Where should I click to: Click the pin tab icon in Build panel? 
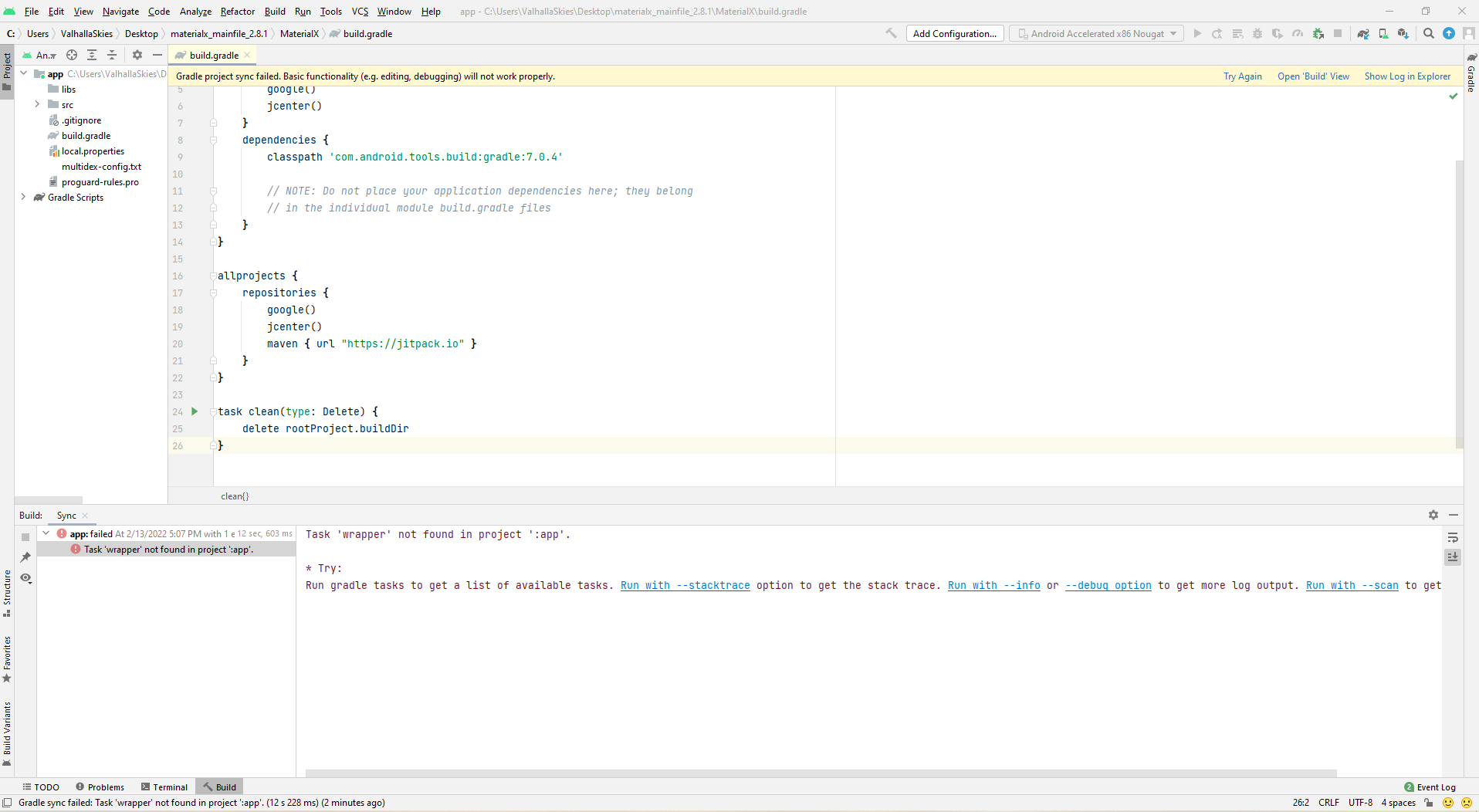coord(25,557)
